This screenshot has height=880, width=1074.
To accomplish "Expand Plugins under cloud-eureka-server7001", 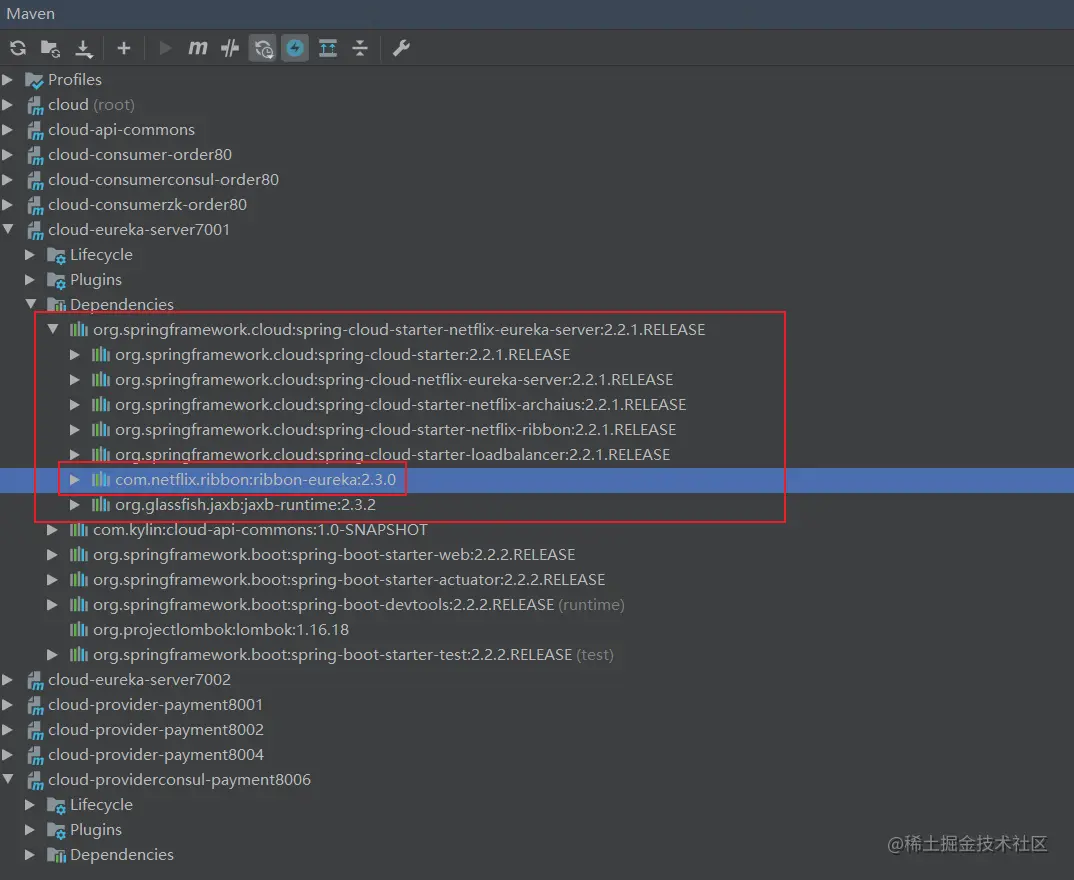I will [x=29, y=279].
